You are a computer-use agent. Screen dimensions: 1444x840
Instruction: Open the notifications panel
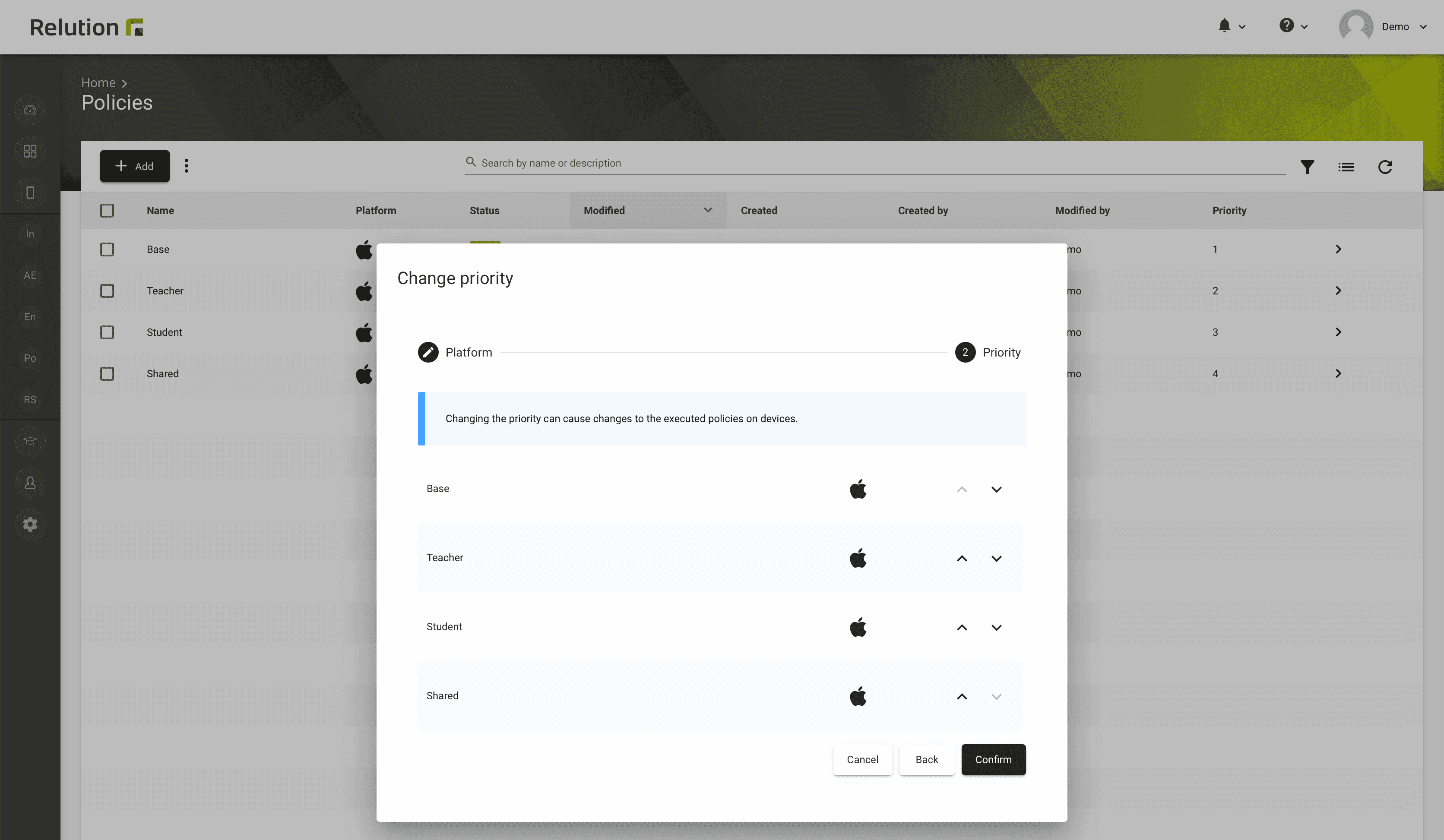coord(1225,27)
